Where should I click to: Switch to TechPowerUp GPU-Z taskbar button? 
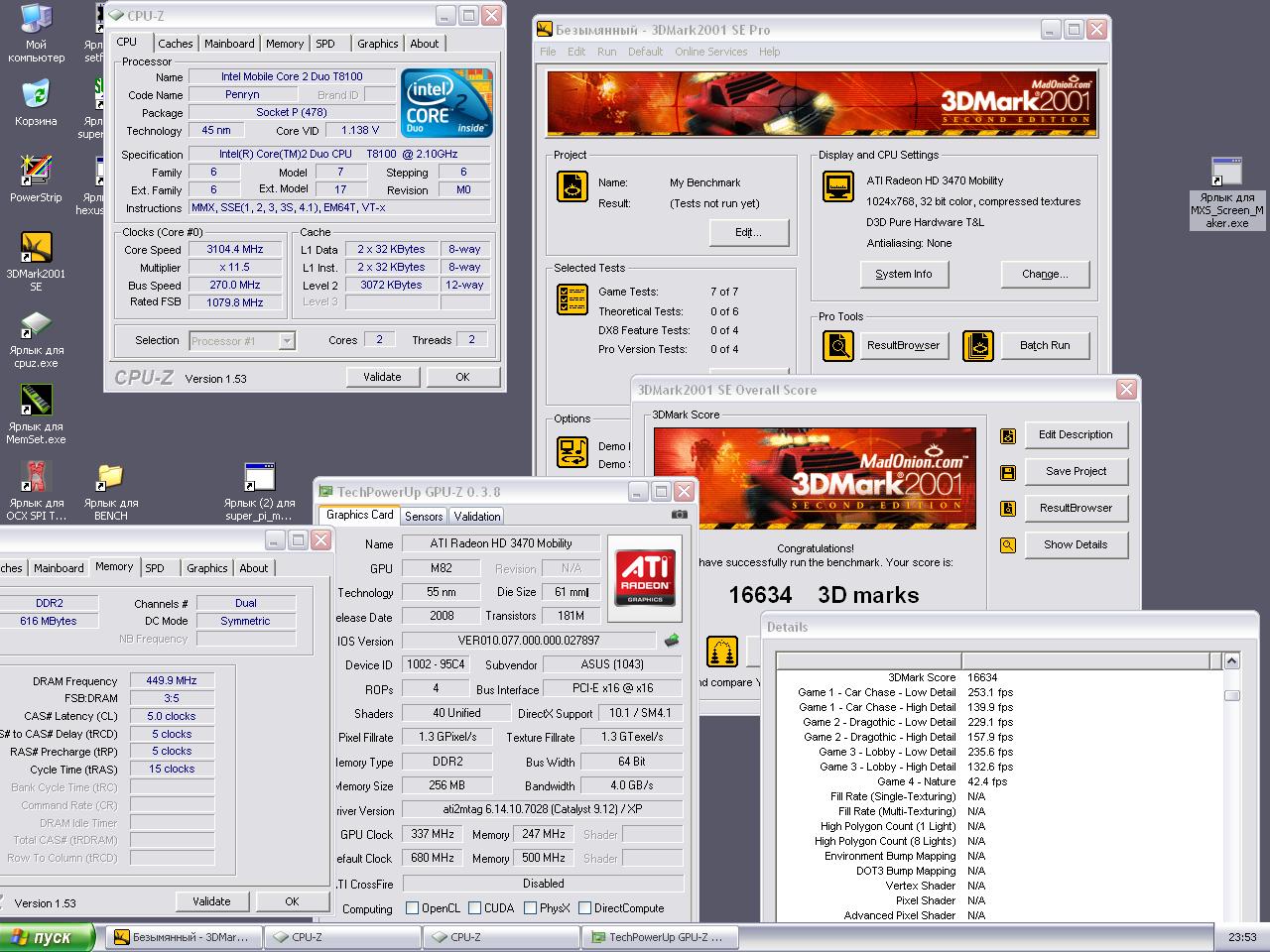(x=661, y=937)
